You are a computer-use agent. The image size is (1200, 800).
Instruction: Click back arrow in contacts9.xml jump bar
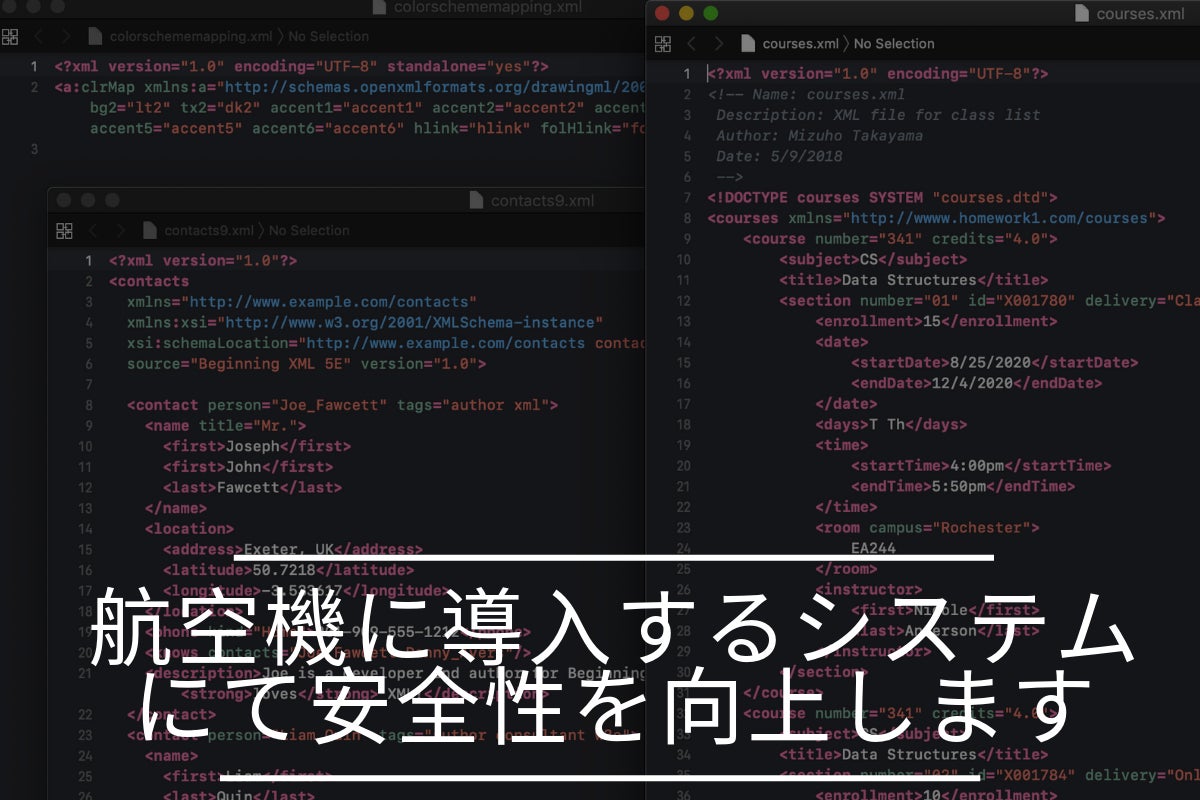point(93,231)
